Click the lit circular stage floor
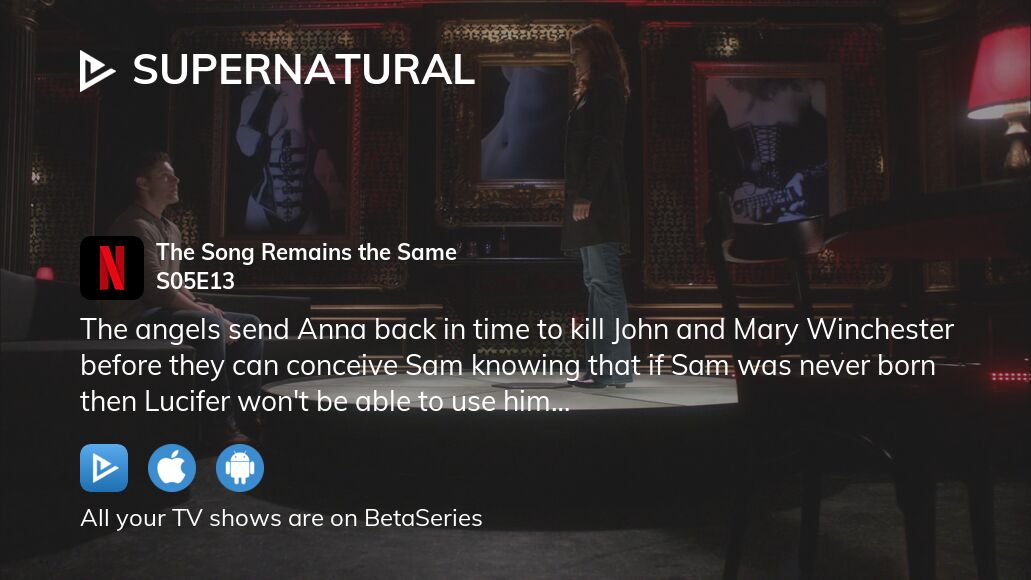The image size is (1031, 580). point(500,392)
